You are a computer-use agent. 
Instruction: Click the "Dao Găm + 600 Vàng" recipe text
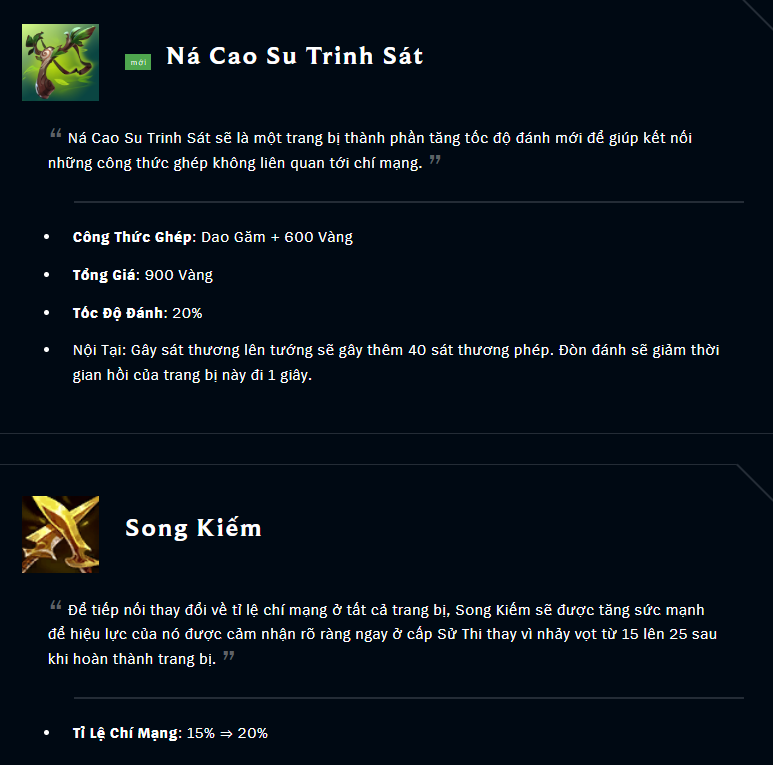277,237
